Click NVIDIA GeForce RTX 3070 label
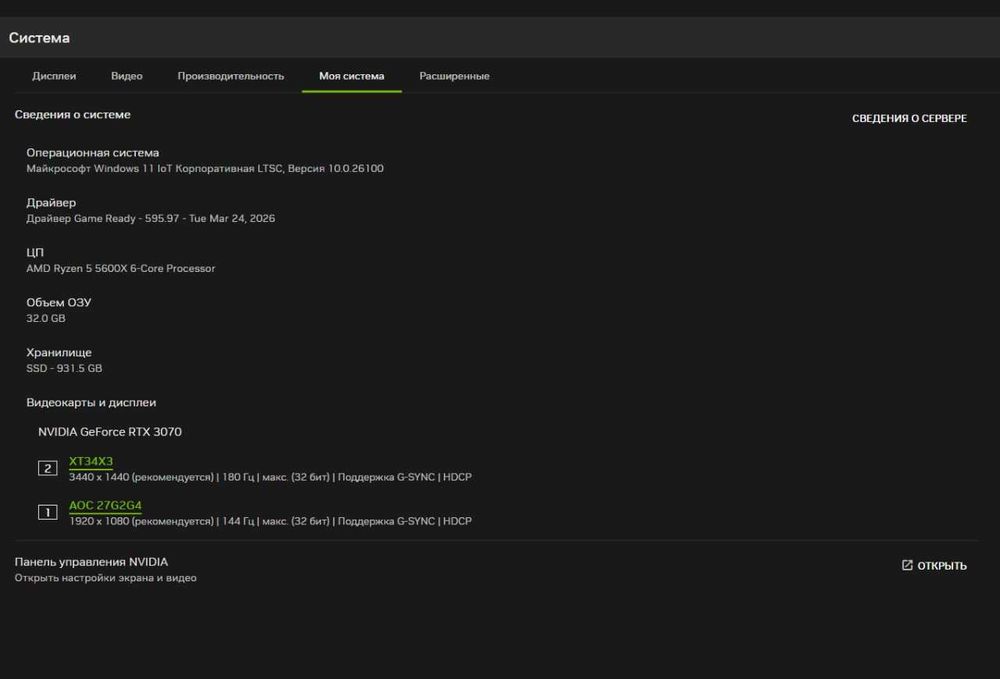 [110, 432]
